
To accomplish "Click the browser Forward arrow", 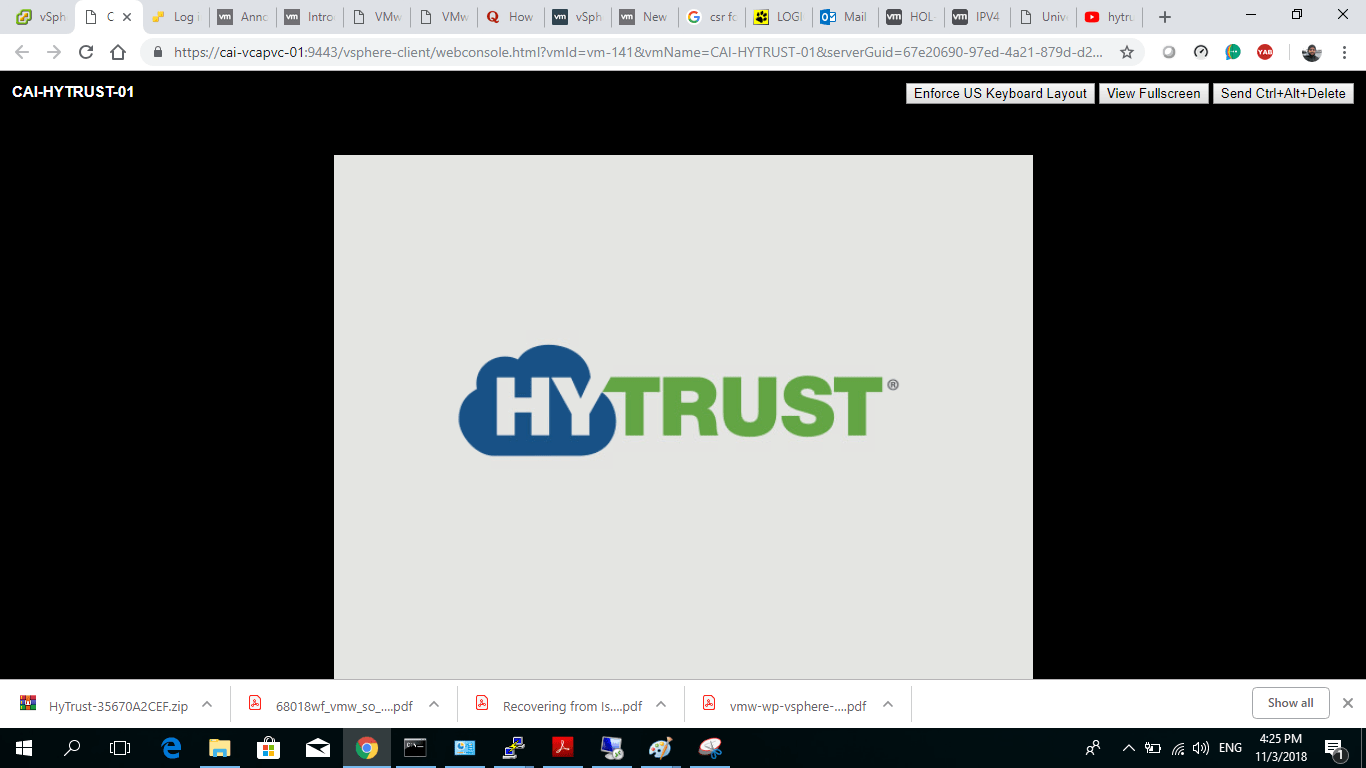I will (x=54, y=52).
